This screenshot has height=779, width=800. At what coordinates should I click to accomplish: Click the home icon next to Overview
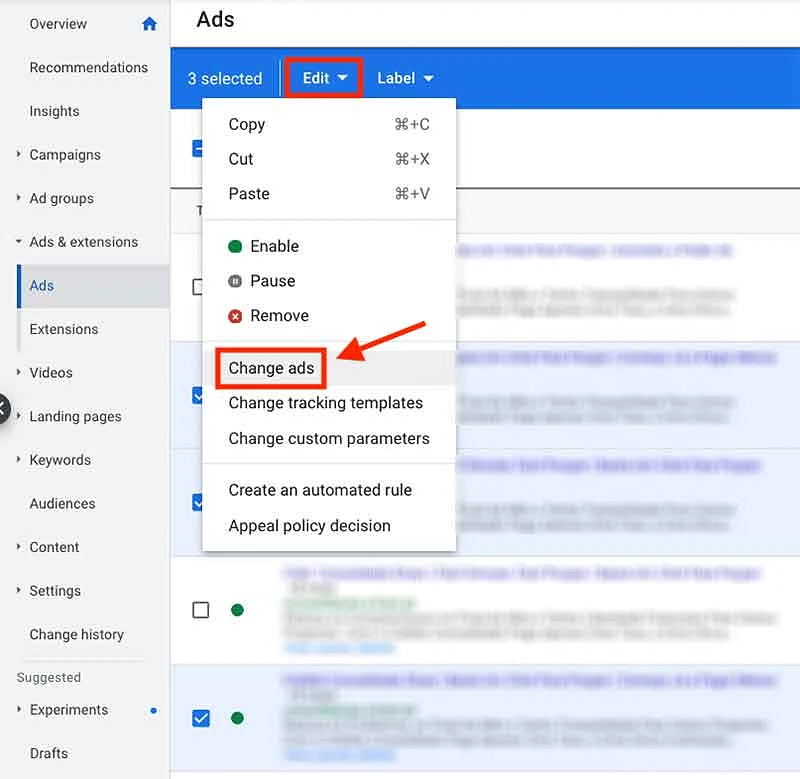(149, 24)
